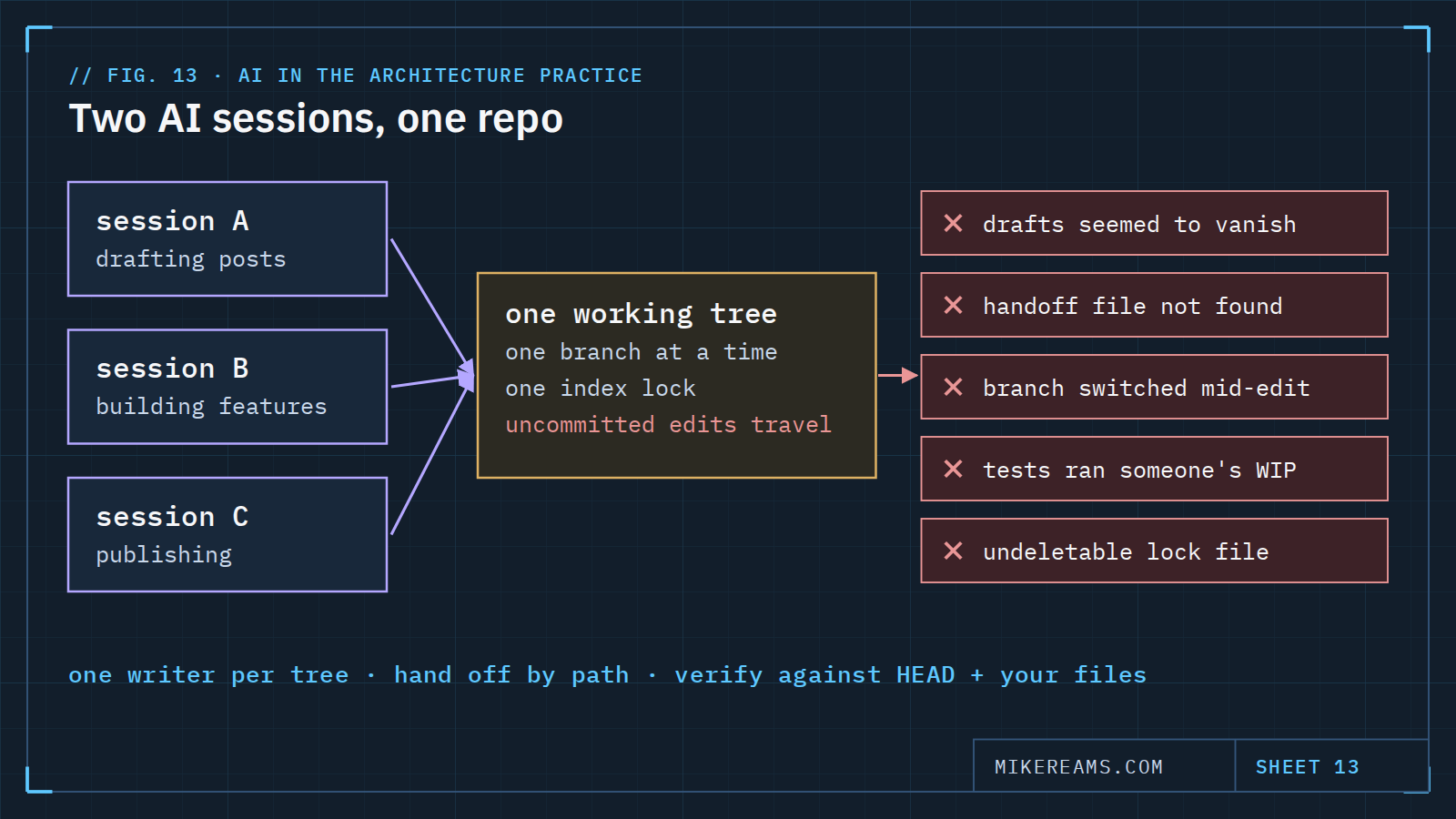This screenshot has height=819, width=1456.
Task: Click the 'verify against HEAD + your files' phrase
Action: pos(910,675)
